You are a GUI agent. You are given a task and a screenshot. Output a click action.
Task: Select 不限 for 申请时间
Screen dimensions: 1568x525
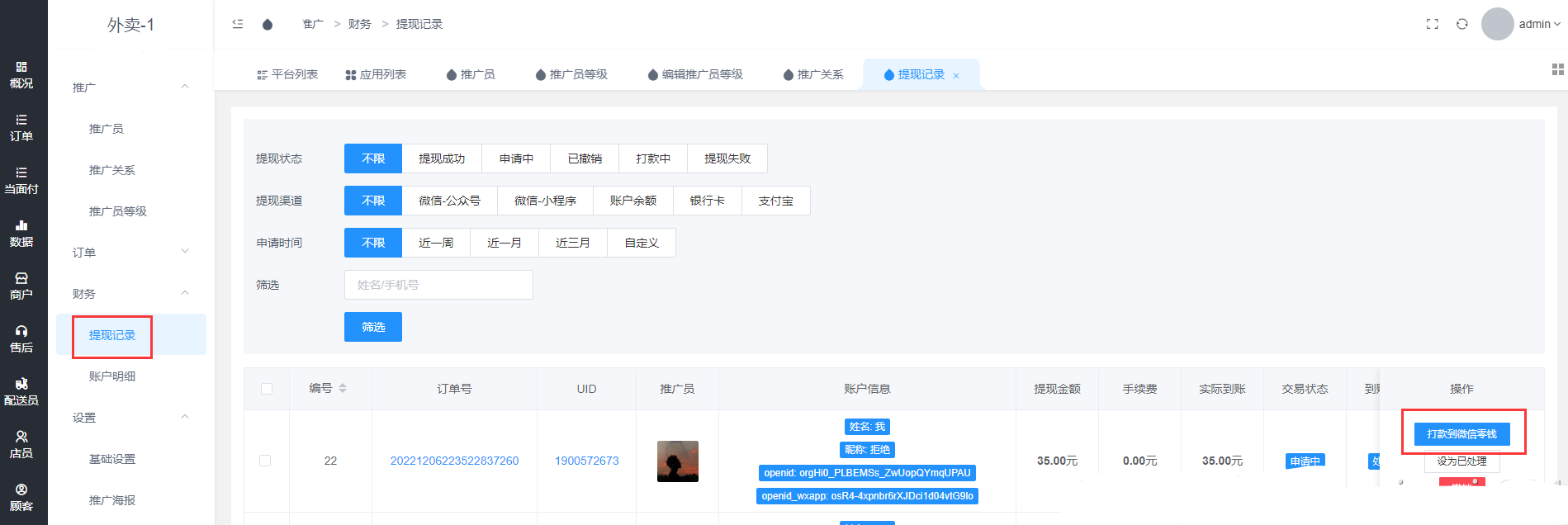coord(373,243)
